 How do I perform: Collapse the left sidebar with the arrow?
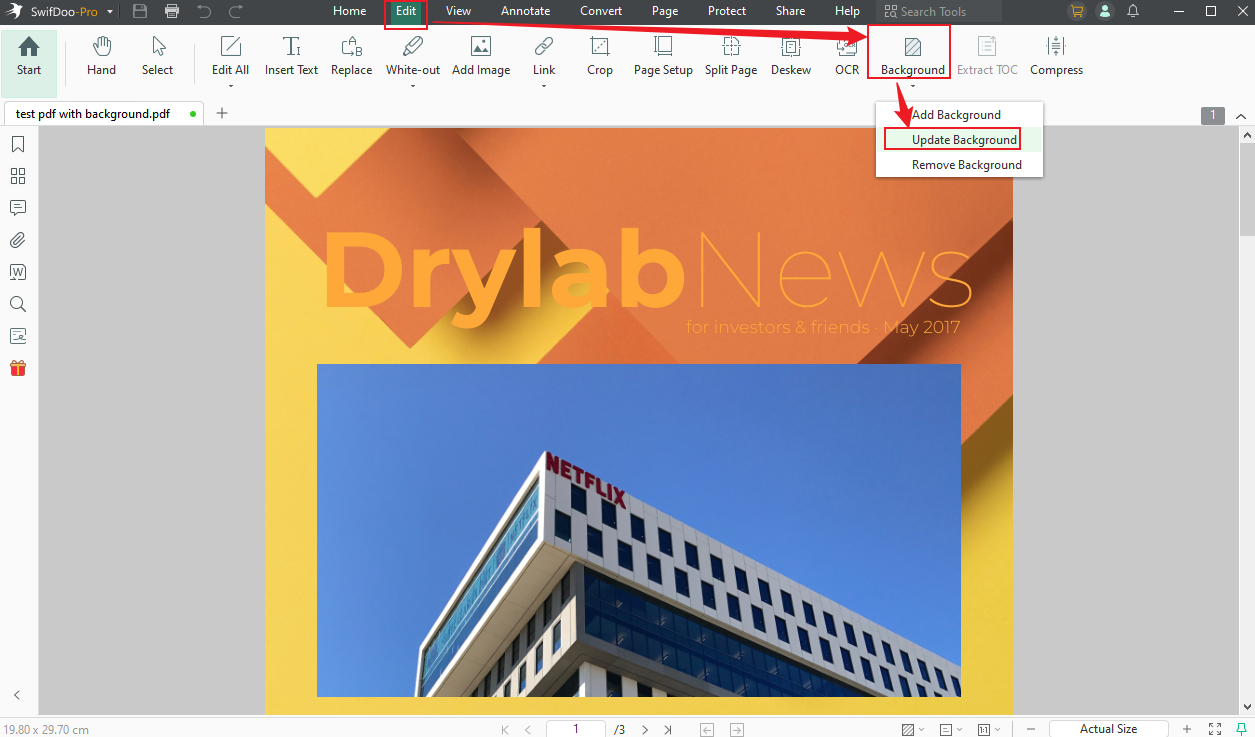pyautogui.click(x=17, y=695)
